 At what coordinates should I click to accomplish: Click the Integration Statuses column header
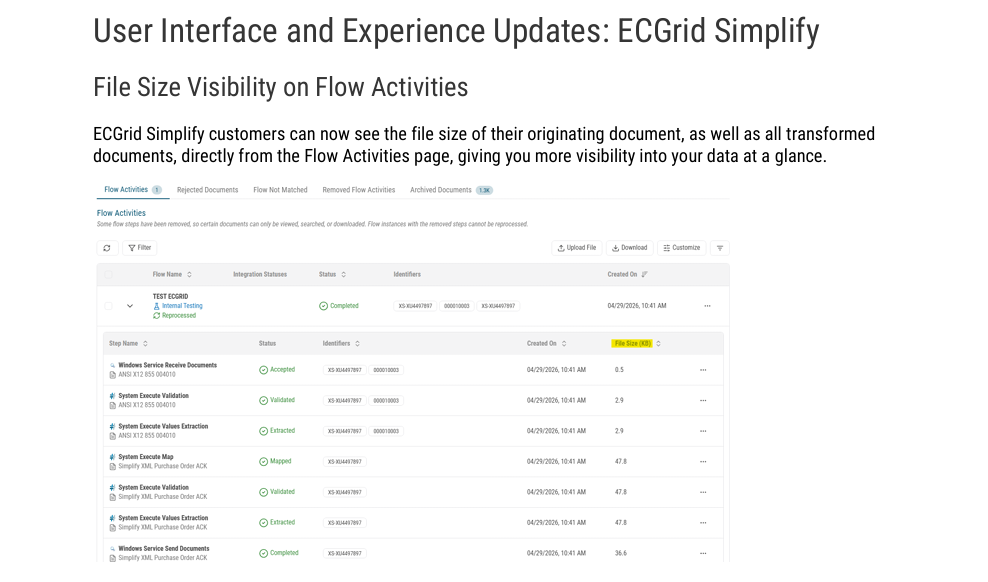(x=260, y=275)
